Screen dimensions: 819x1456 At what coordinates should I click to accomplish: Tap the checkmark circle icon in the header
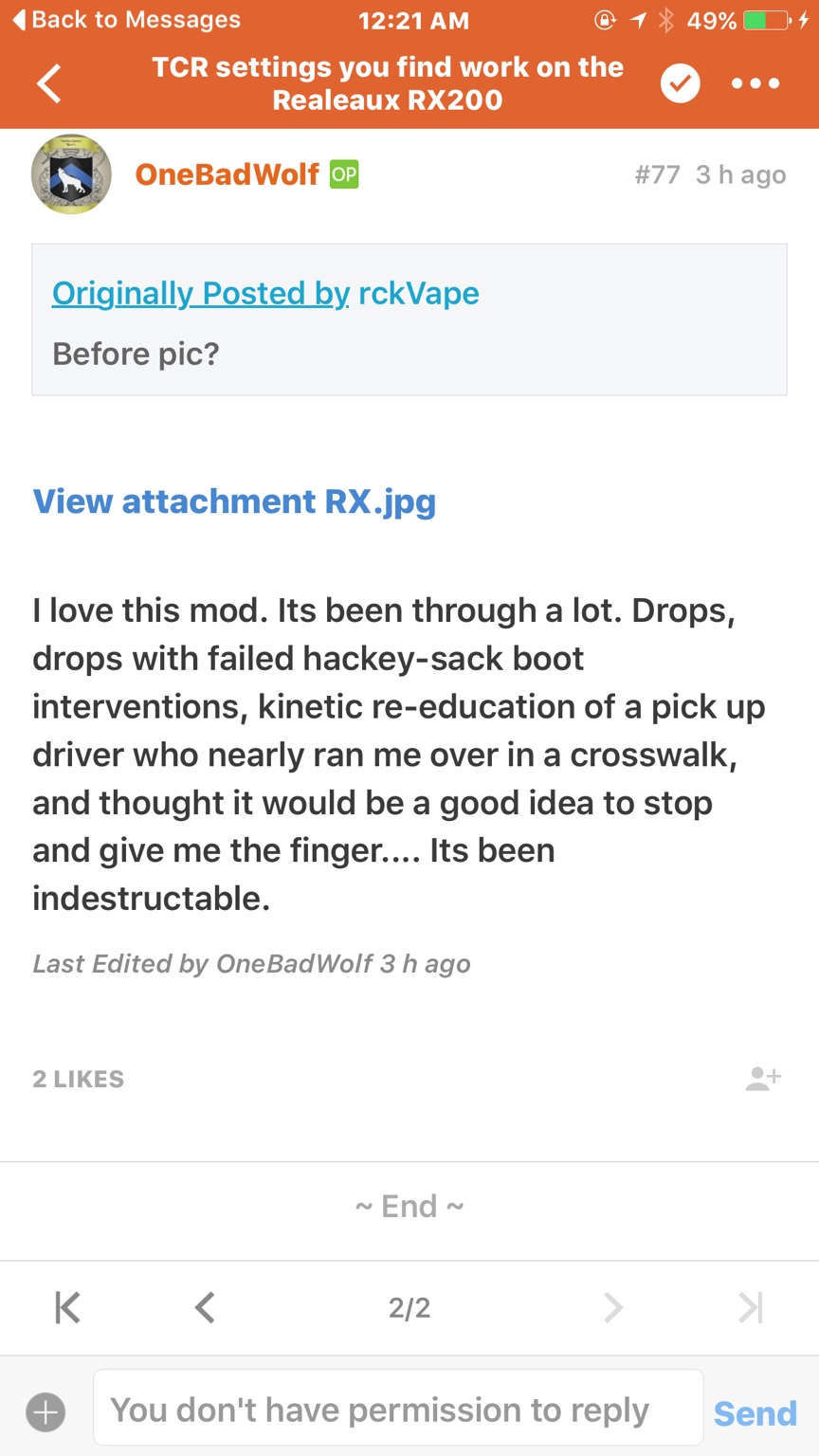click(x=680, y=83)
